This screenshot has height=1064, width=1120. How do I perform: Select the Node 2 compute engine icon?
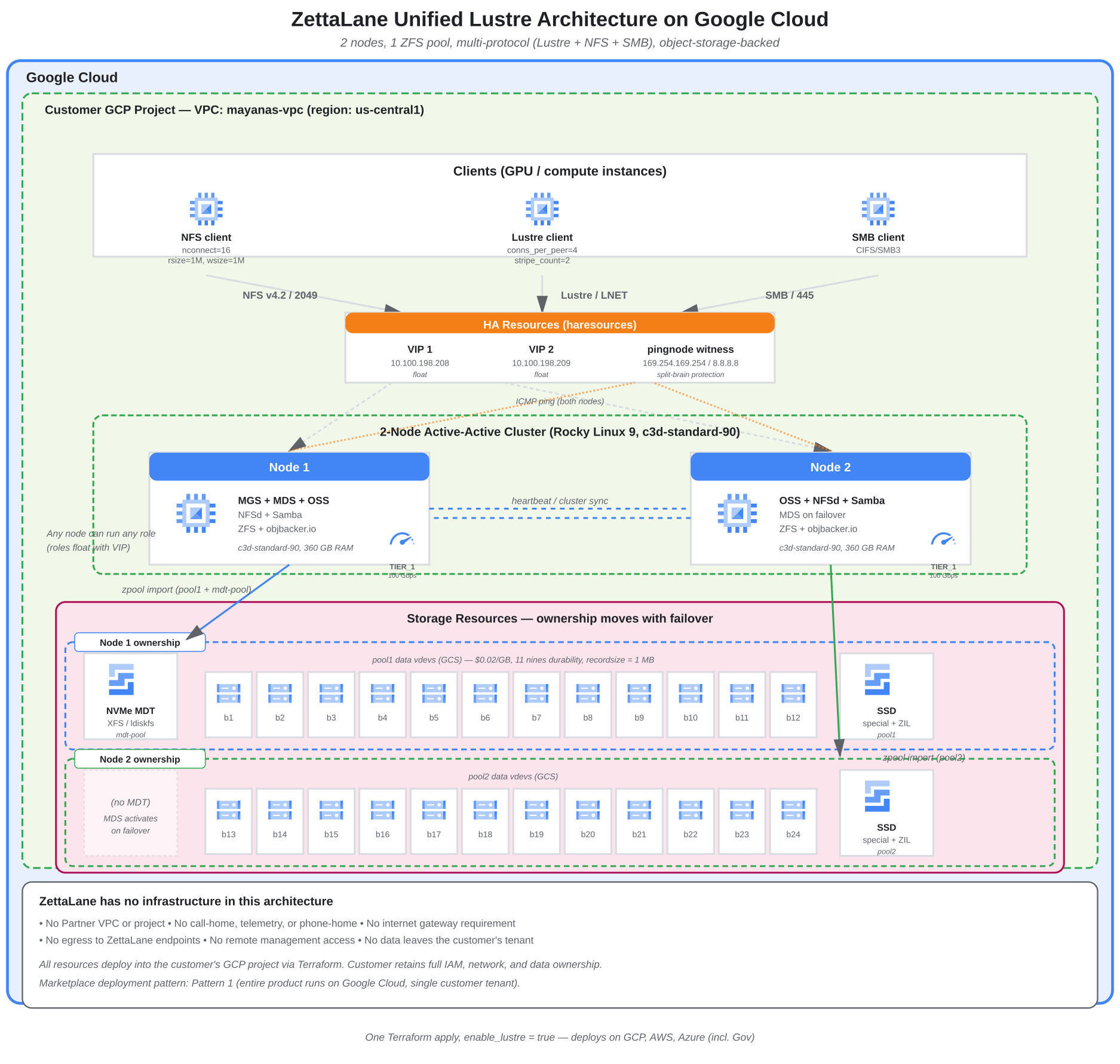tap(737, 513)
